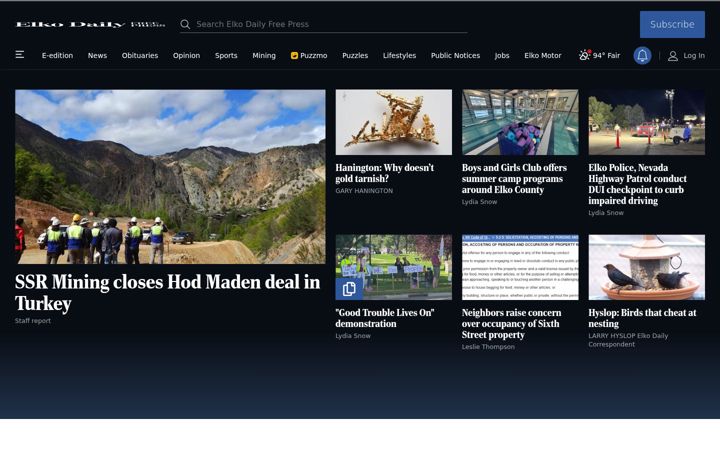The image size is (720, 450).
Task: Click the gold specimen thumbnail
Action: [x=394, y=122]
